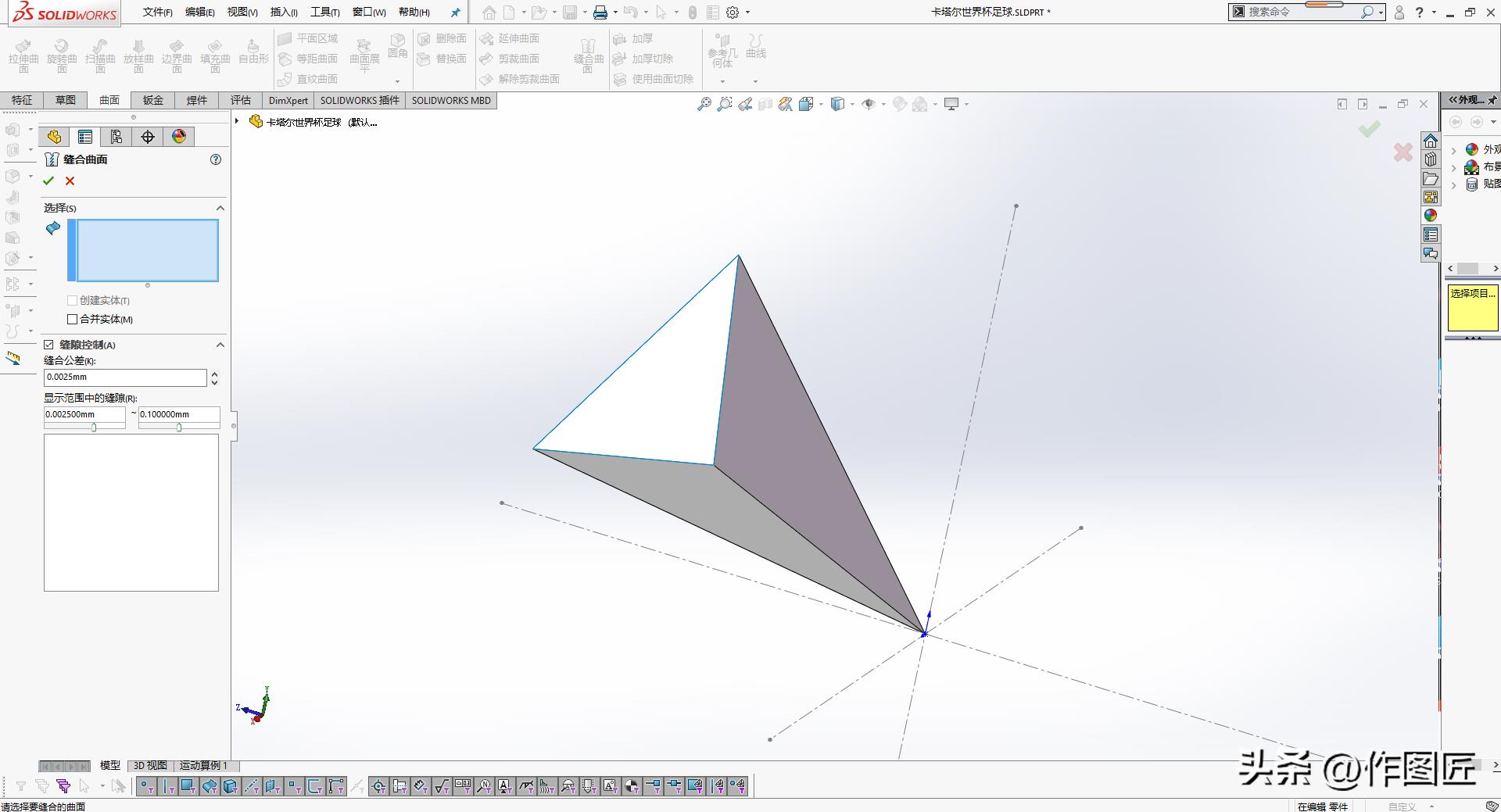This screenshot has height=812, width=1501.
Task: Open the DimXpertManager crosshair tab
Action: (x=148, y=137)
